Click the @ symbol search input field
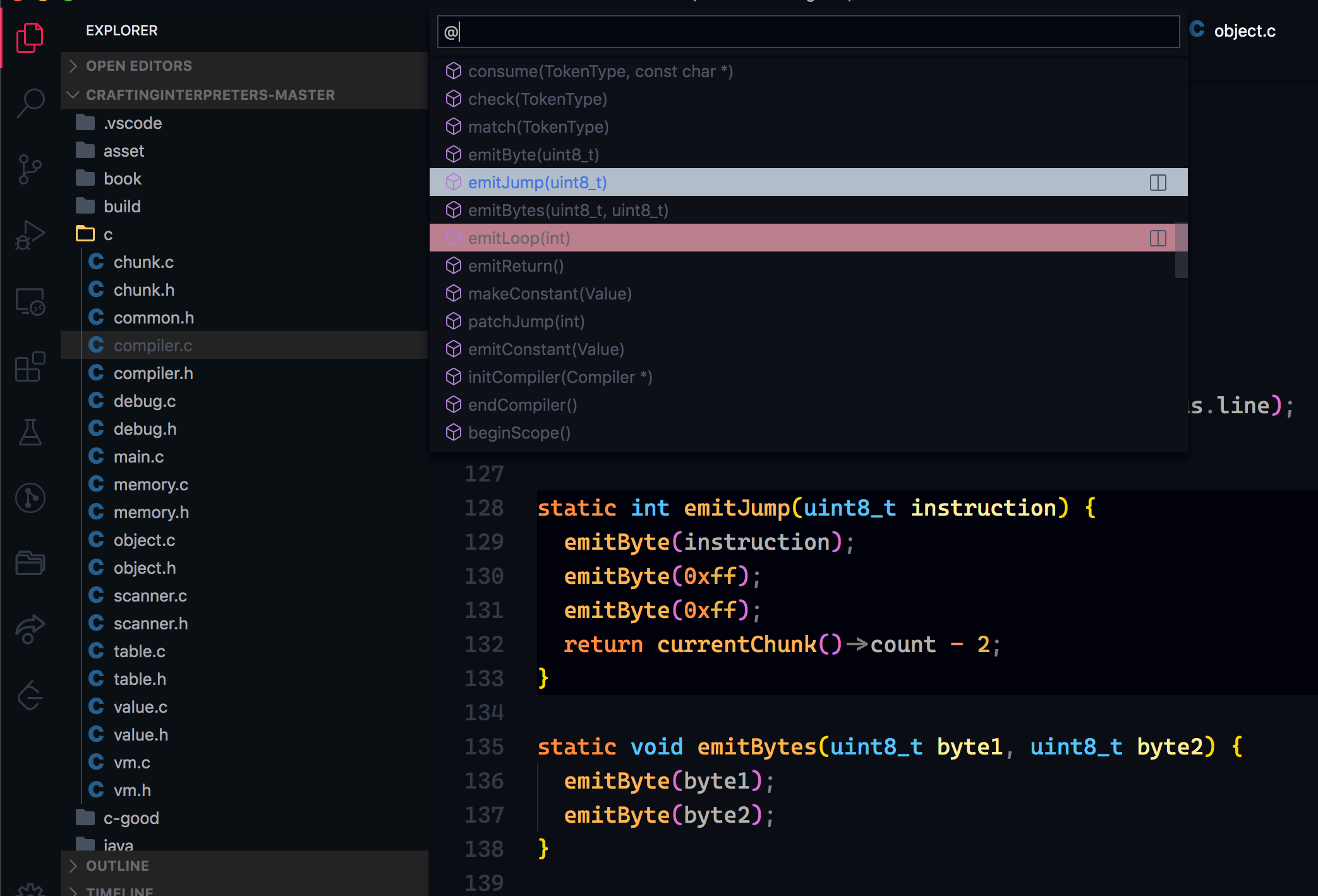 point(809,32)
